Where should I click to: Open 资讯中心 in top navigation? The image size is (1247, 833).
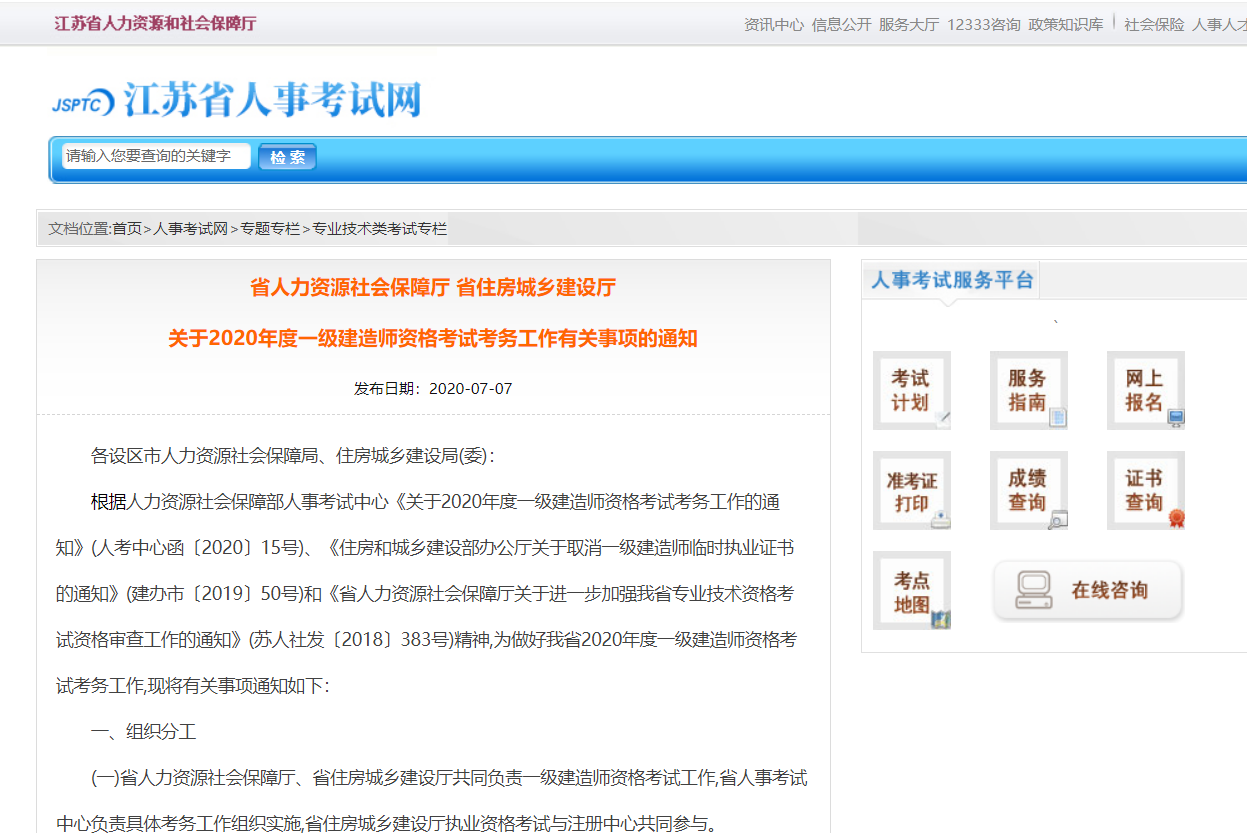774,25
